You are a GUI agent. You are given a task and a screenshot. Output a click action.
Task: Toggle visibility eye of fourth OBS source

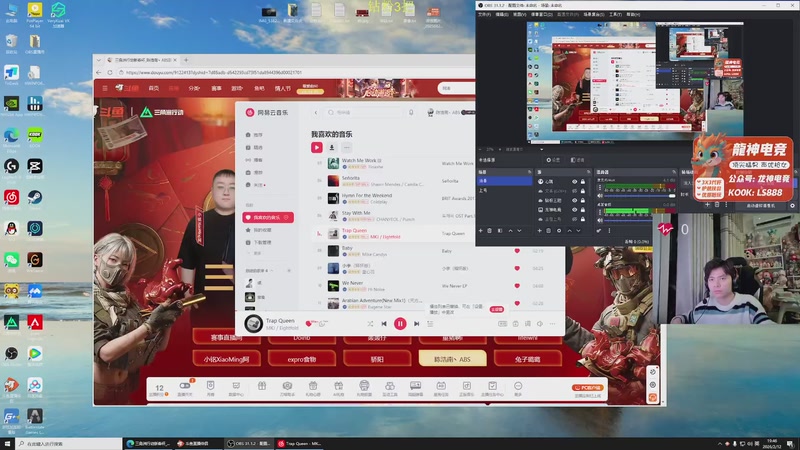(x=574, y=210)
